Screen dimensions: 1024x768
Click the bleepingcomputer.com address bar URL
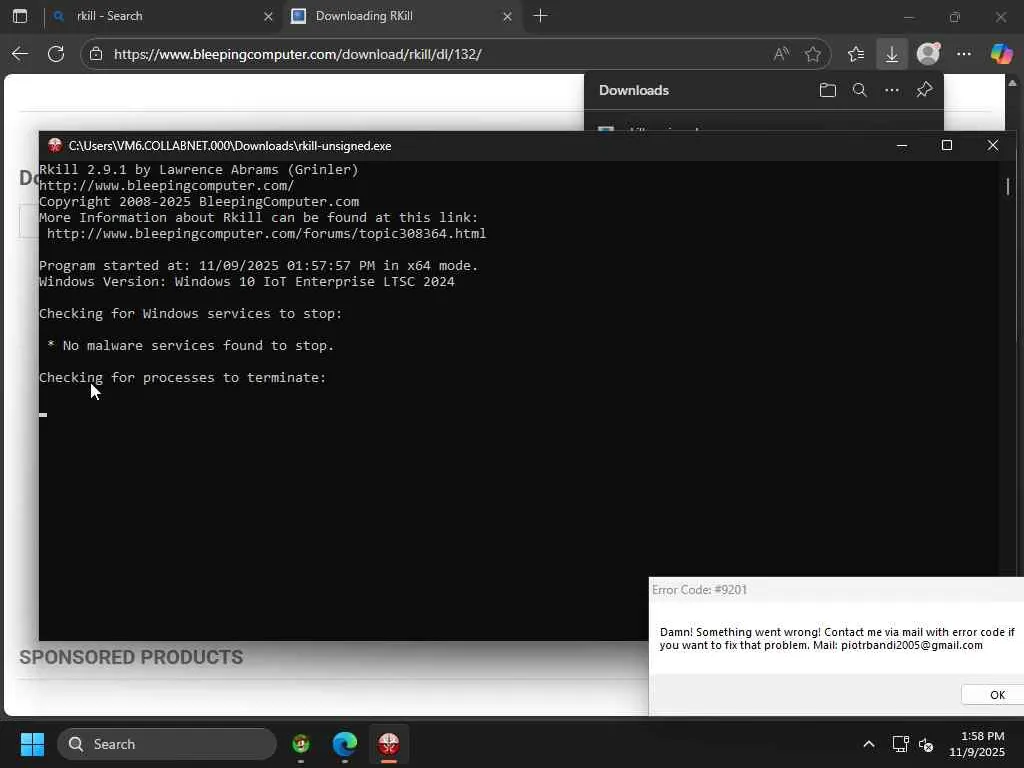pyautogui.click(x=297, y=54)
